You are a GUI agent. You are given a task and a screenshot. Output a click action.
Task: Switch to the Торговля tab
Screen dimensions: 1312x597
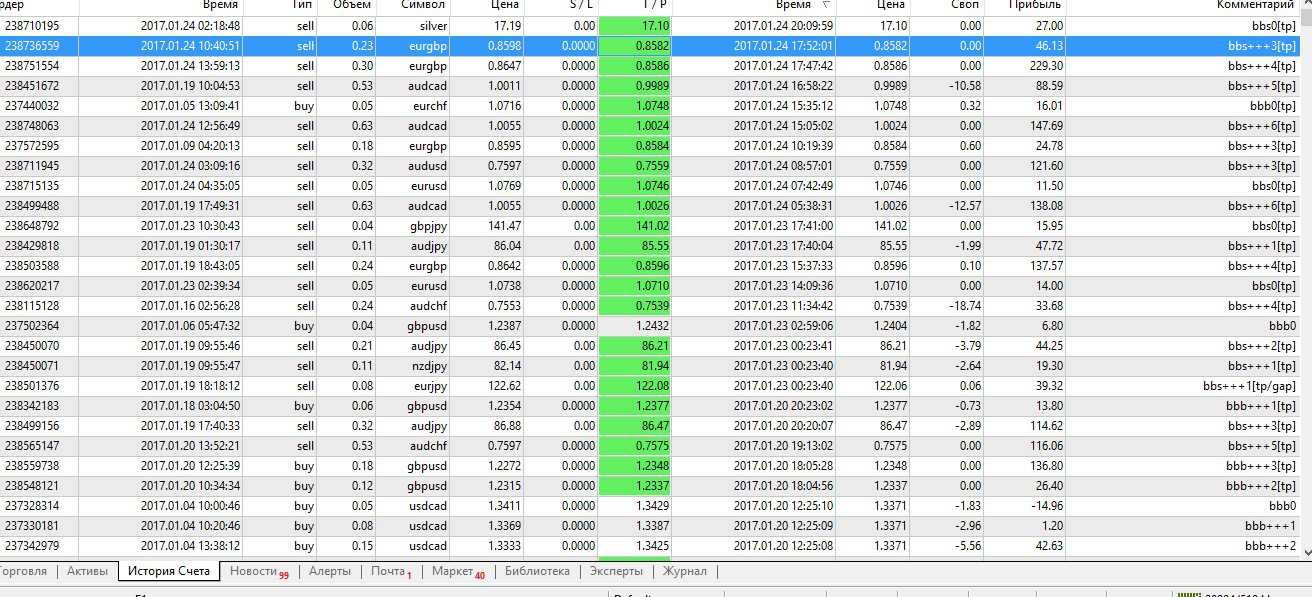point(23,571)
